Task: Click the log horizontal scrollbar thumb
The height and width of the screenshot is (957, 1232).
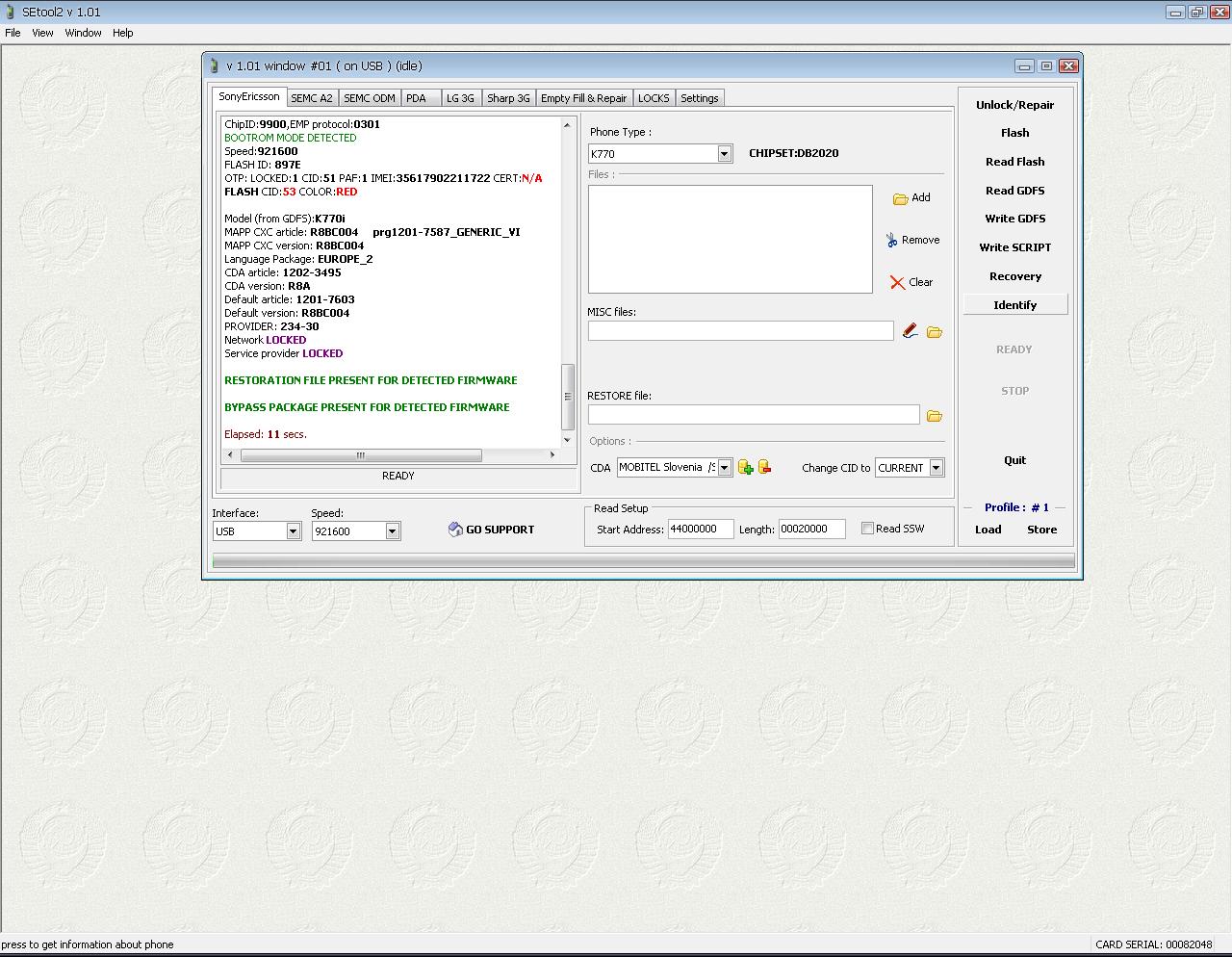Action: (361, 455)
